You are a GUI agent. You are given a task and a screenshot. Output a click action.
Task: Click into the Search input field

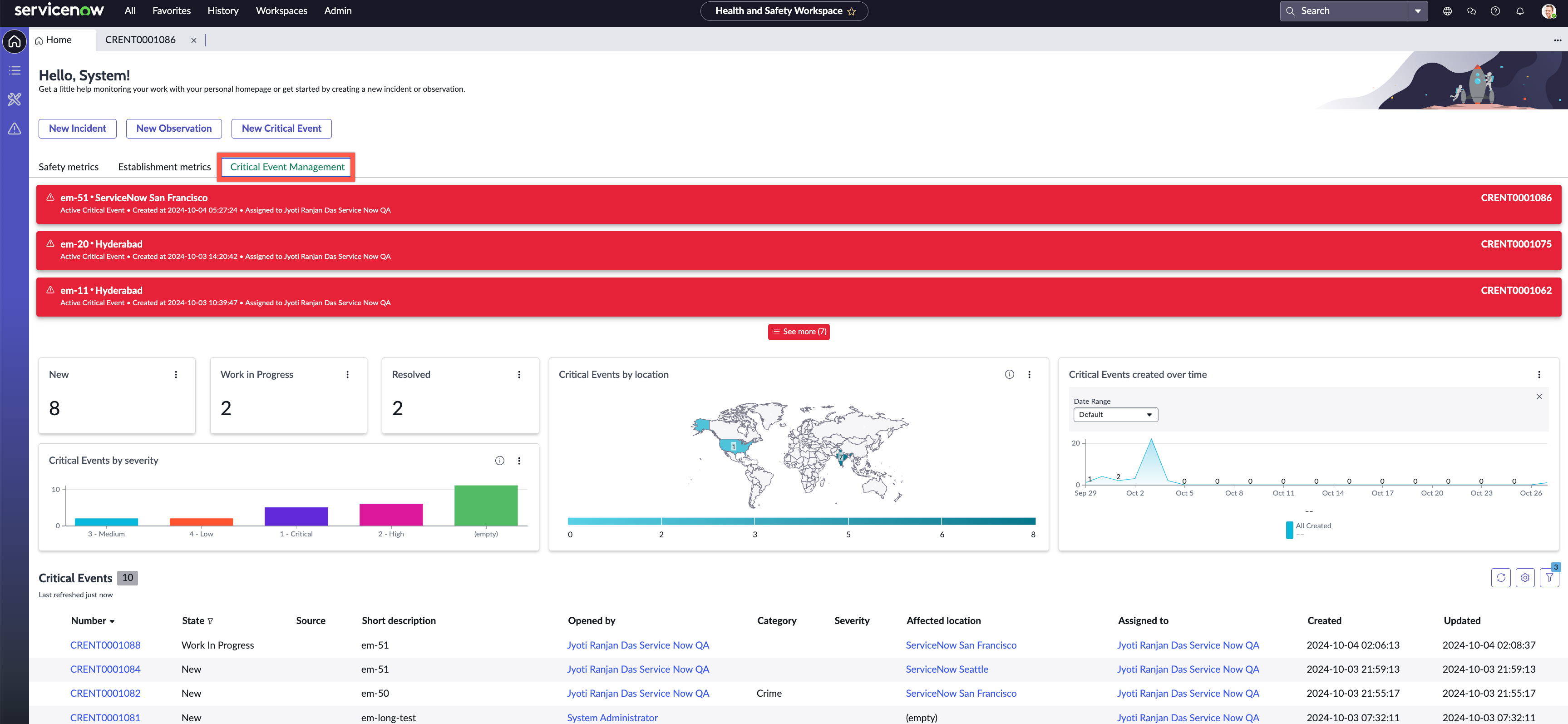click(x=1351, y=11)
